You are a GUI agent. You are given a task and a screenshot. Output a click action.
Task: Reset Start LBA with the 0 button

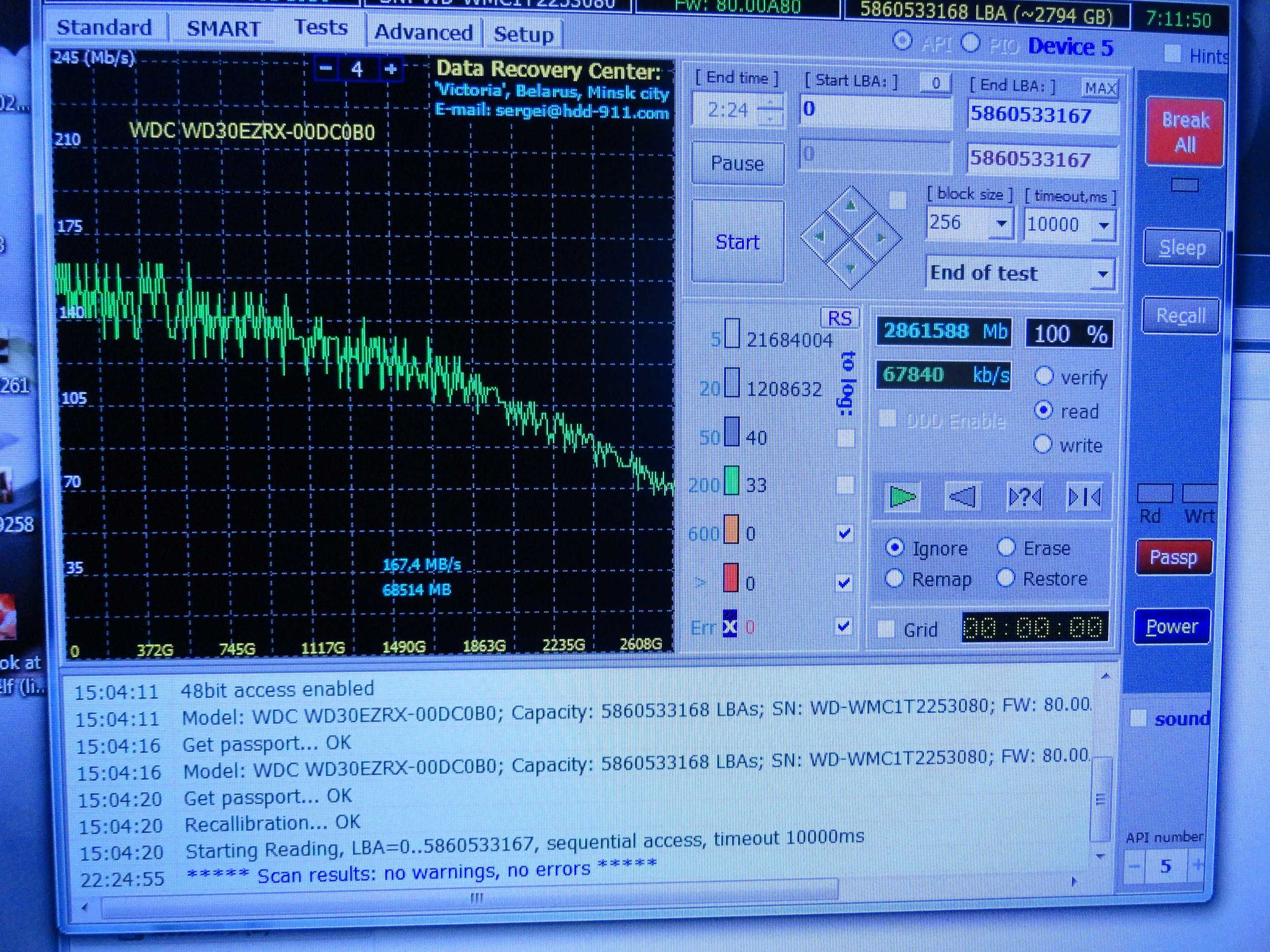[936, 84]
